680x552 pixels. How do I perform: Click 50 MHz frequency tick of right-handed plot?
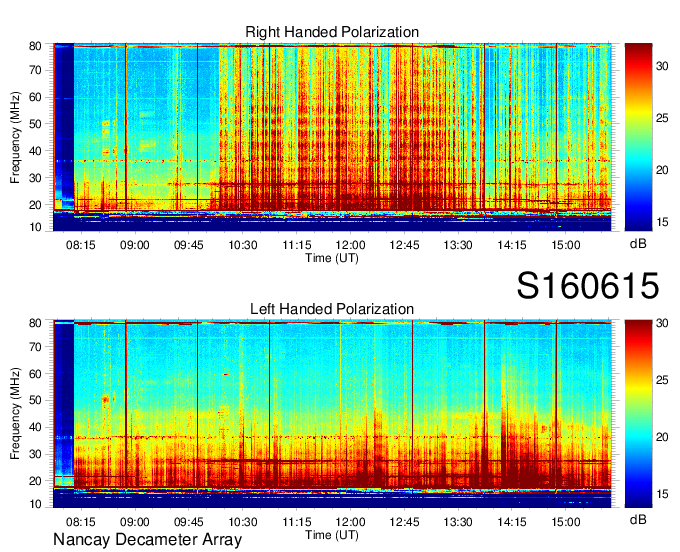[36, 124]
